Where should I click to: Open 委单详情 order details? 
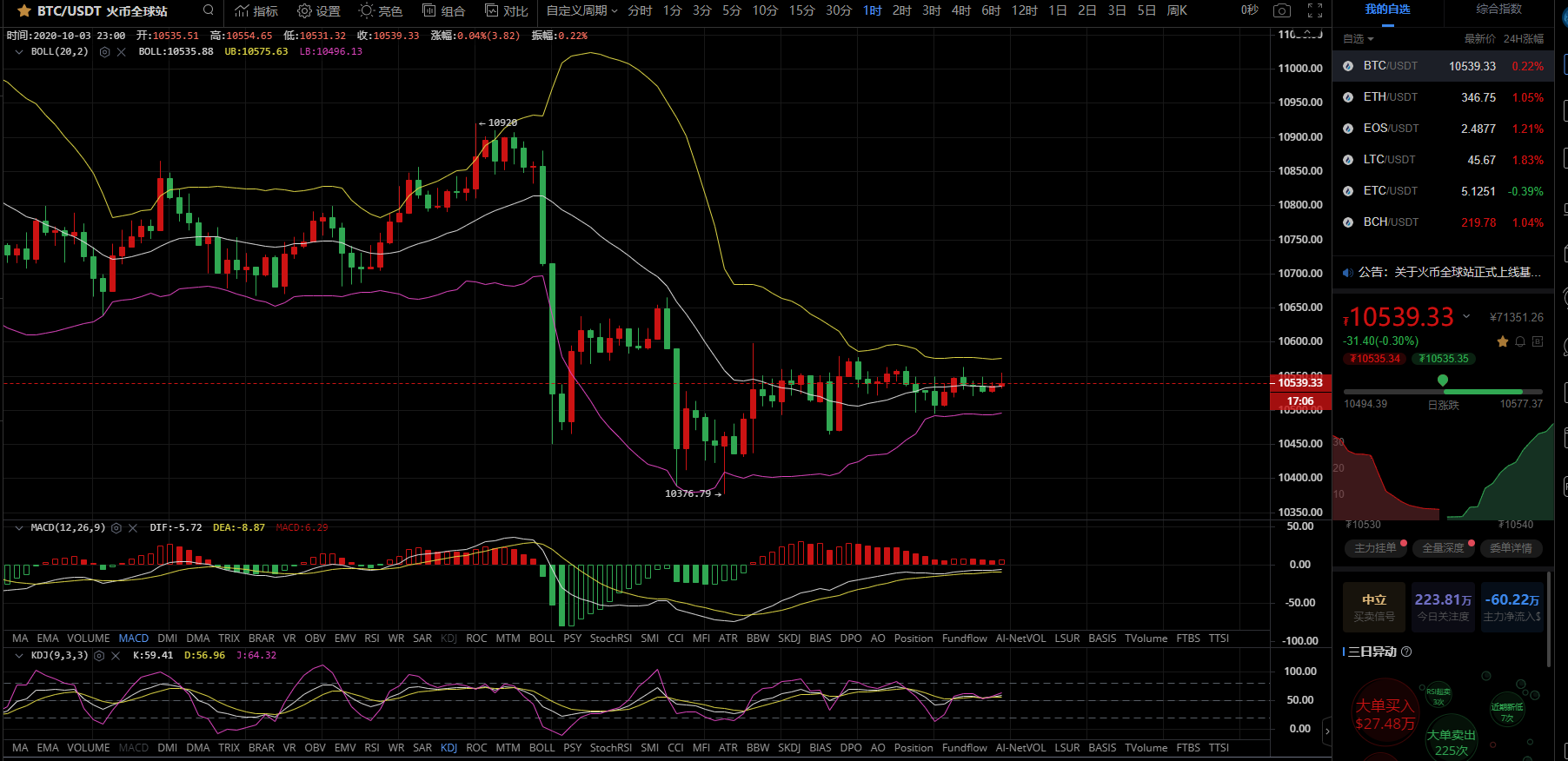[1511, 548]
